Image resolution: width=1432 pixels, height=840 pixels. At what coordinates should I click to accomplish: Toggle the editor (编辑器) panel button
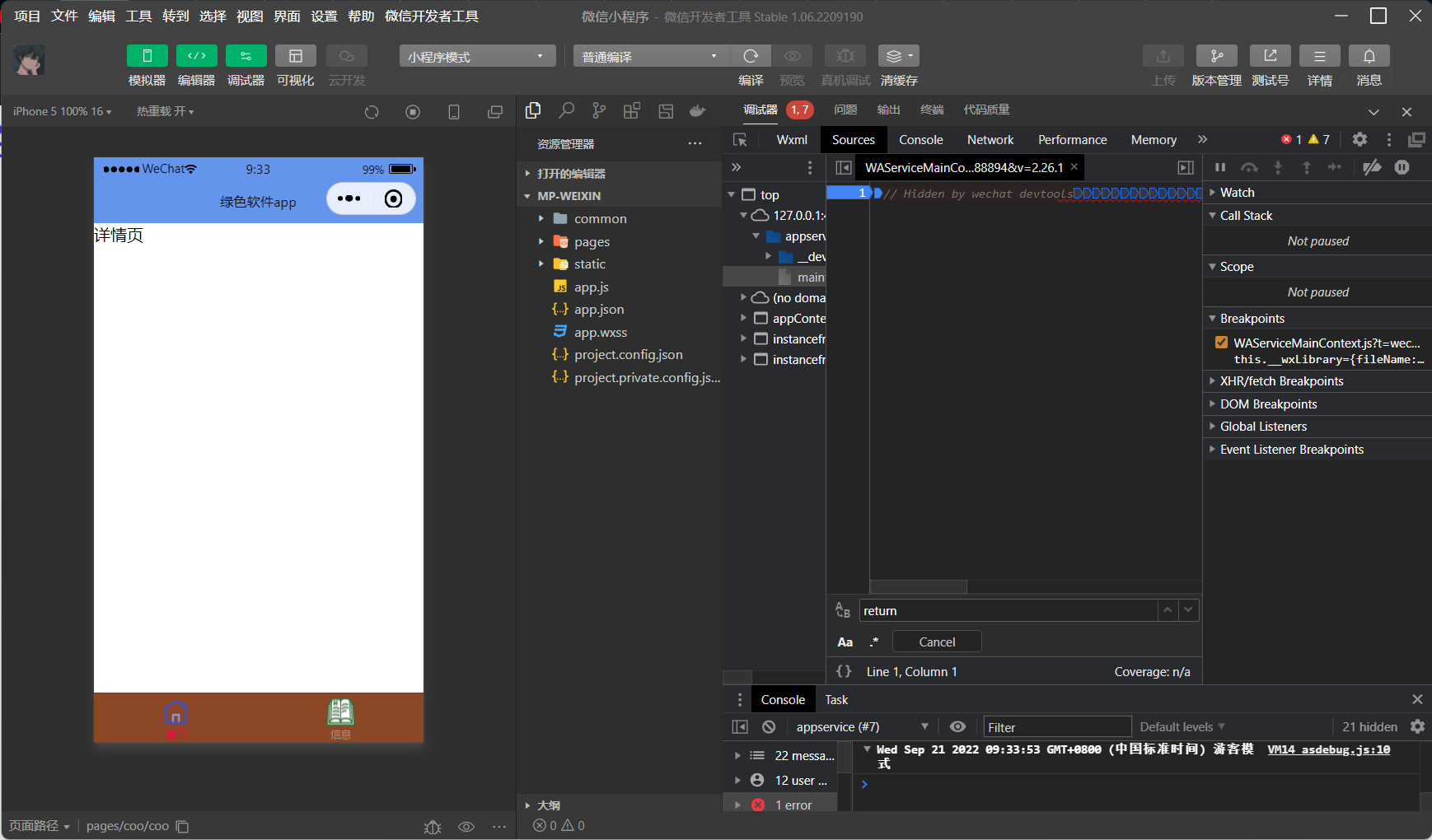tap(197, 56)
